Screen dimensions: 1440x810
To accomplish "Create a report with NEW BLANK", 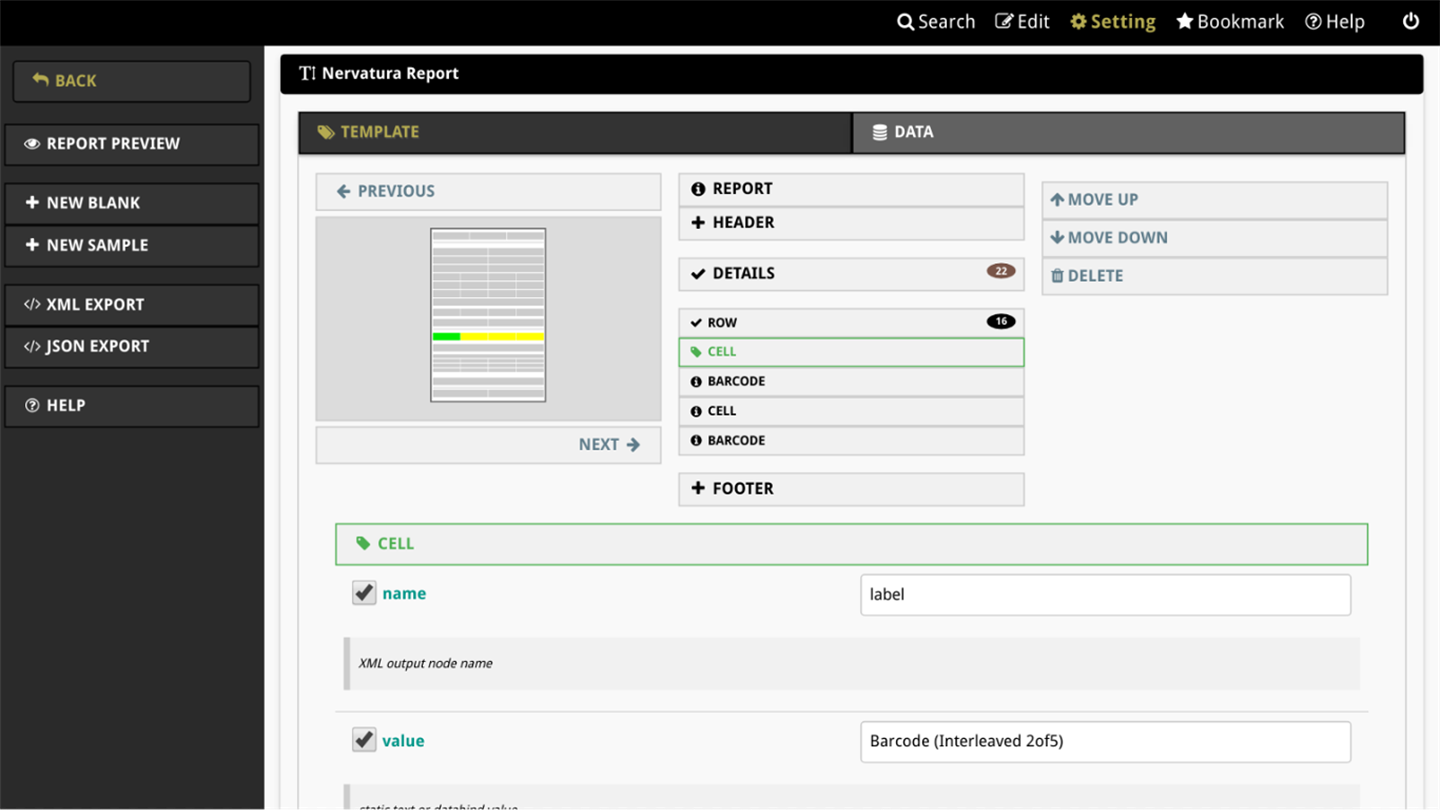I will click(131, 203).
